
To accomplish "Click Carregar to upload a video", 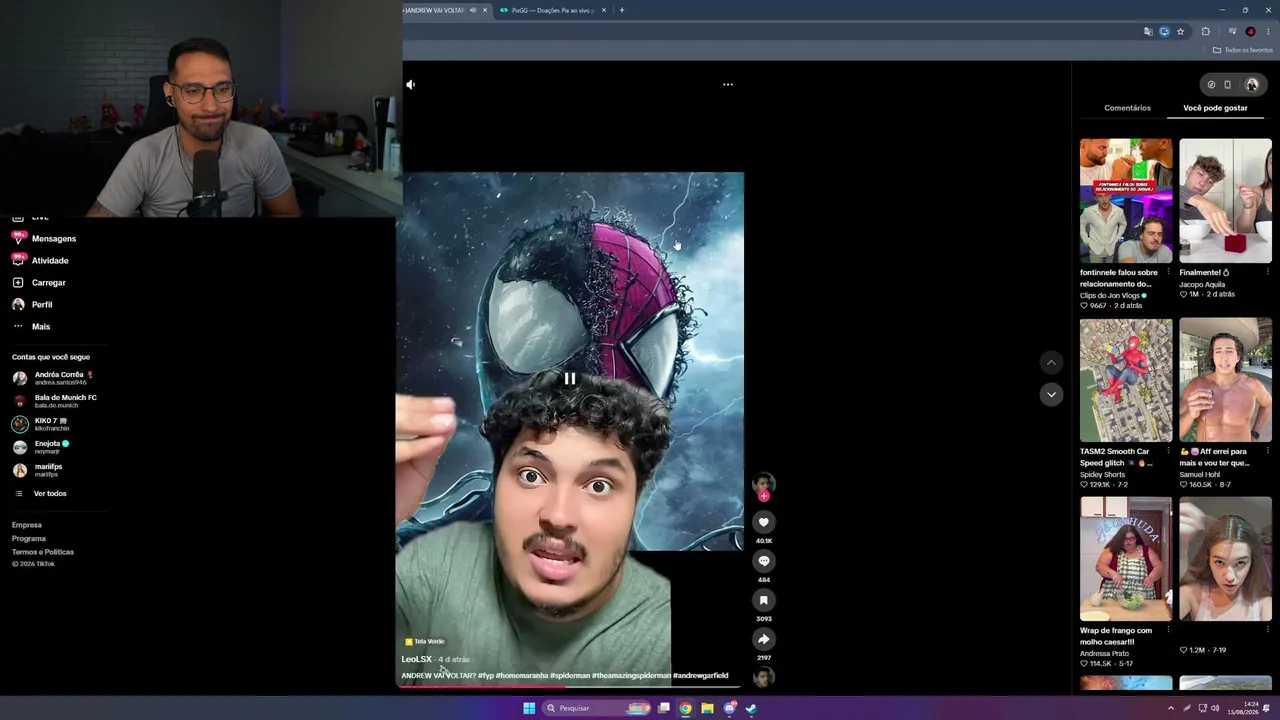I will [x=38, y=283].
